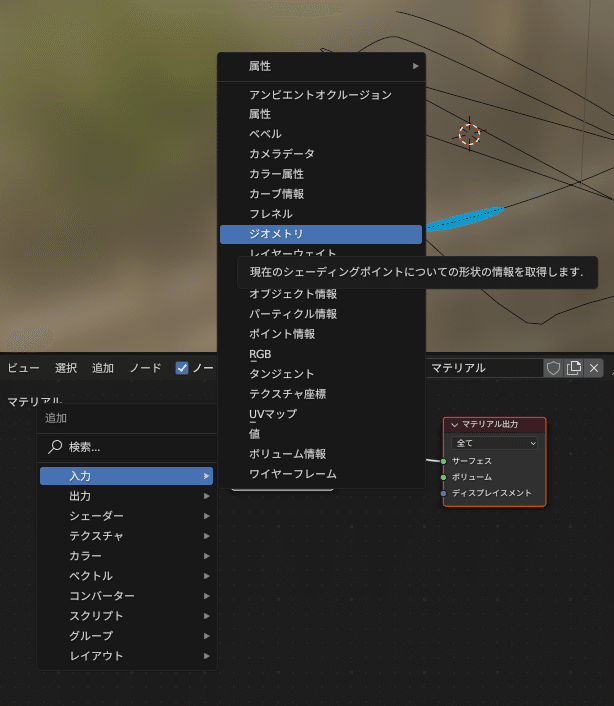614x706 pixels.
Task: Open ベクトル category submenu
Action: (126, 576)
